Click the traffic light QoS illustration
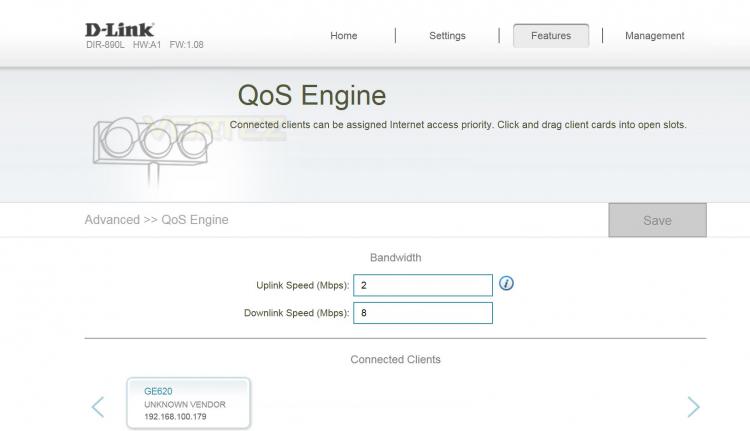Screen dimensions: 750x431 152,151
